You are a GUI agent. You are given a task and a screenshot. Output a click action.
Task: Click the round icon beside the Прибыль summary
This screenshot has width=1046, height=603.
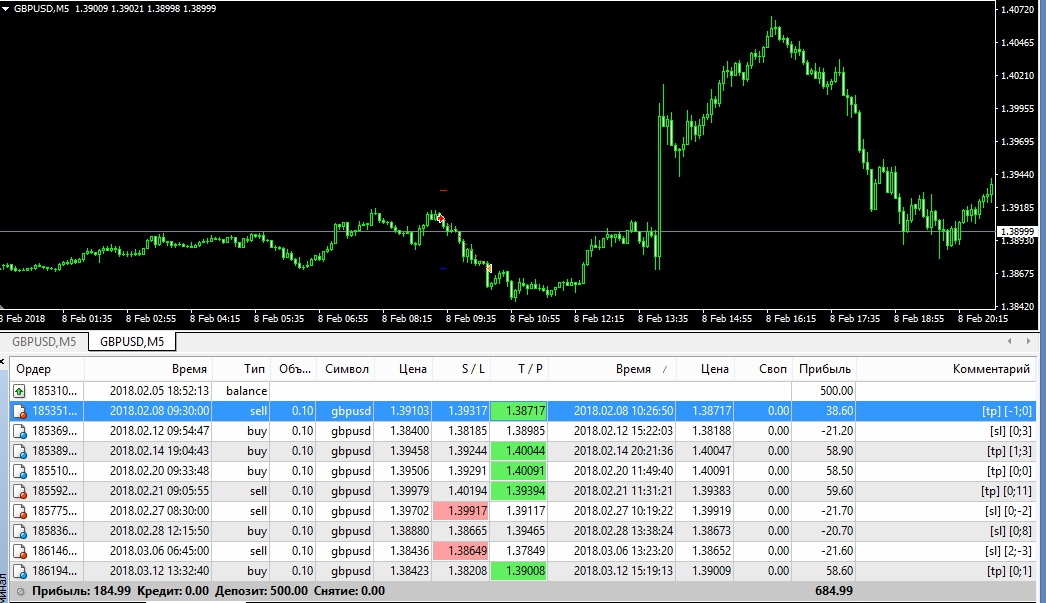[x=19, y=592]
